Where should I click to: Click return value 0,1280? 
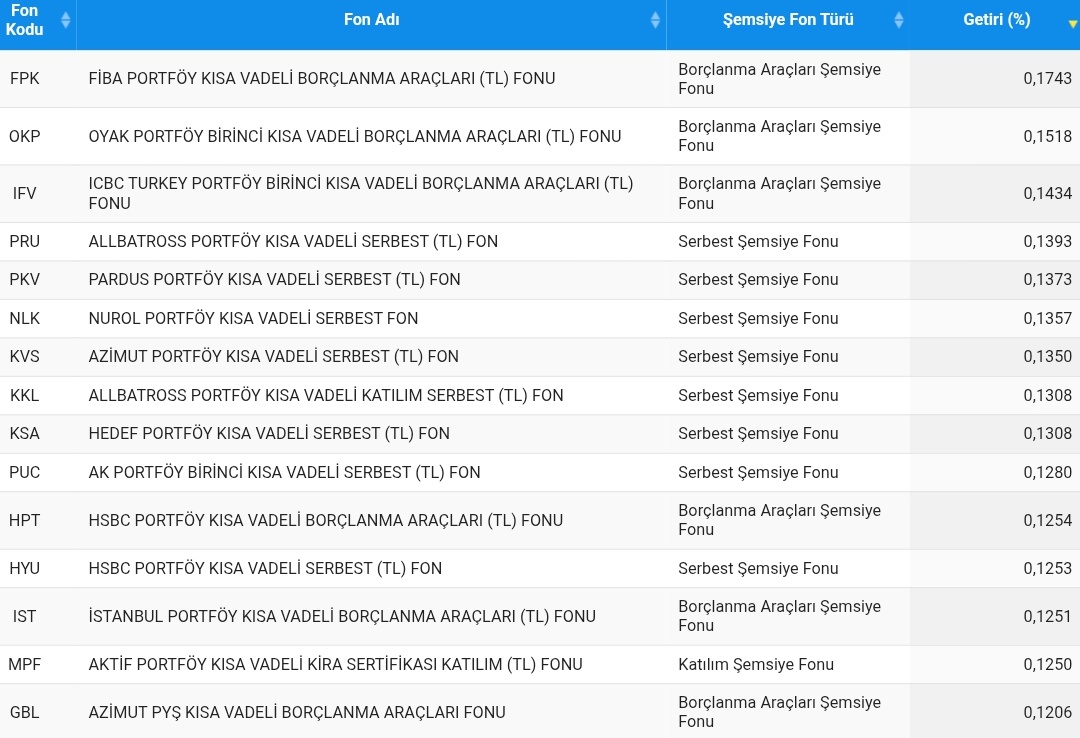tap(1048, 473)
